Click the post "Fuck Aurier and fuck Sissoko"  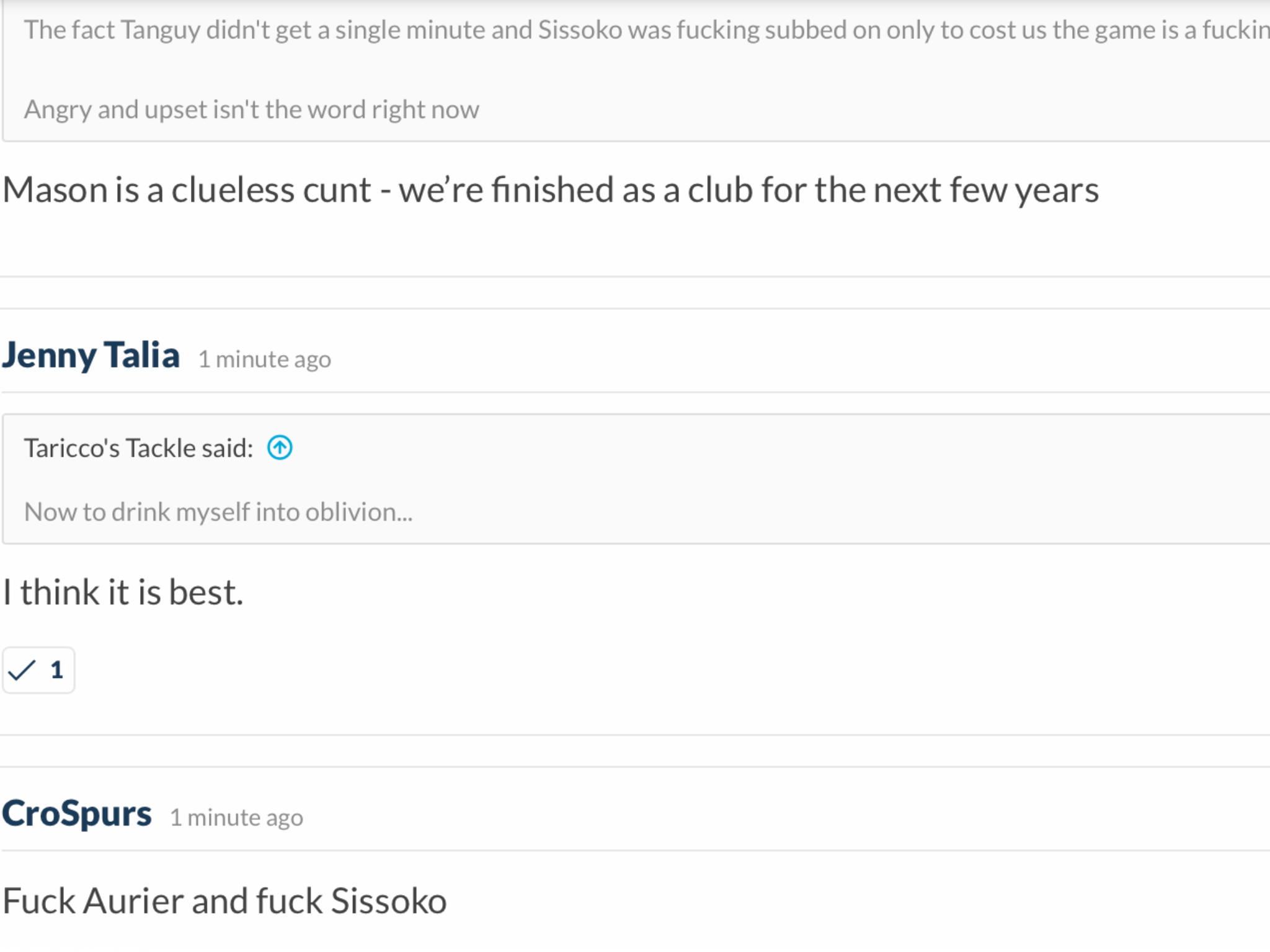click(224, 901)
